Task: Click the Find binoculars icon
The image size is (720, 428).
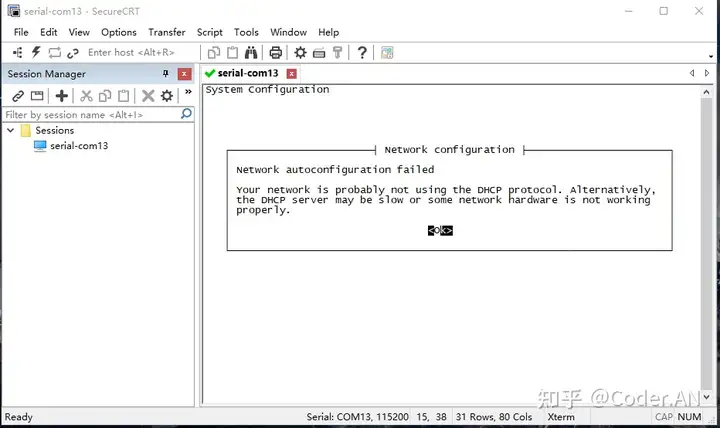Action: pyautogui.click(x=251, y=52)
